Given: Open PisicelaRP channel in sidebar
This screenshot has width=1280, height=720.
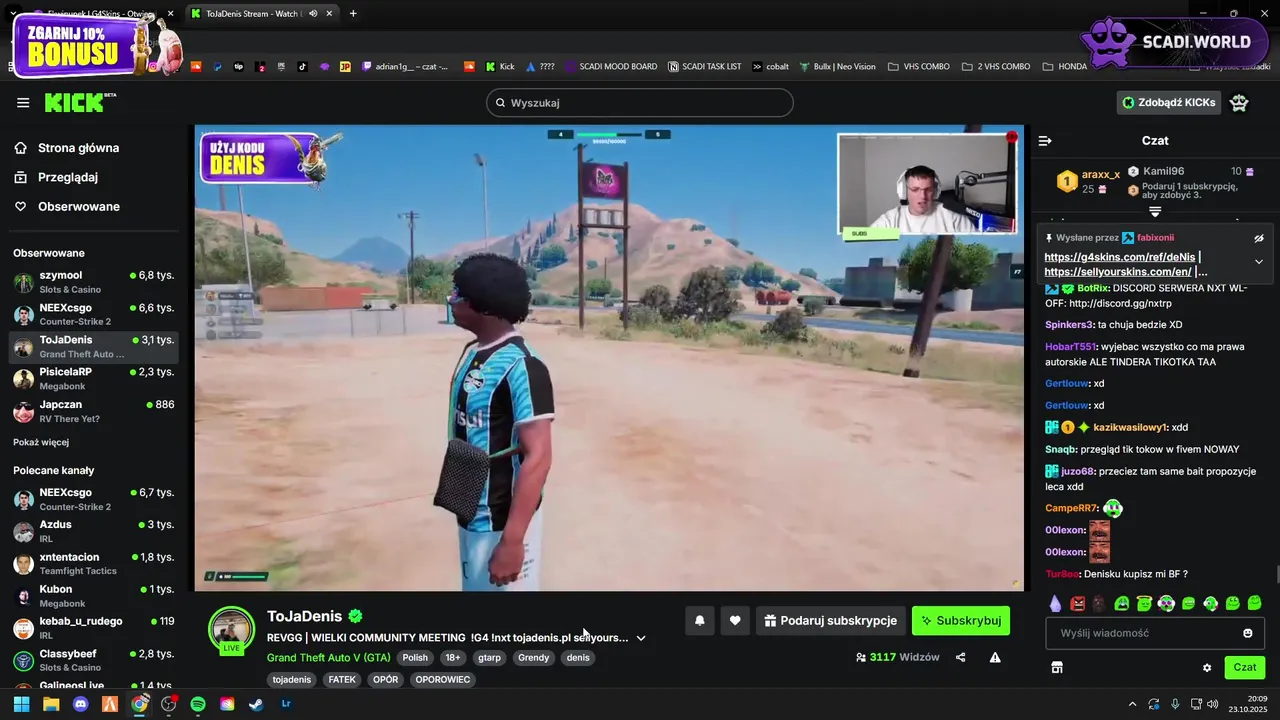Looking at the screenshot, I should [95, 379].
